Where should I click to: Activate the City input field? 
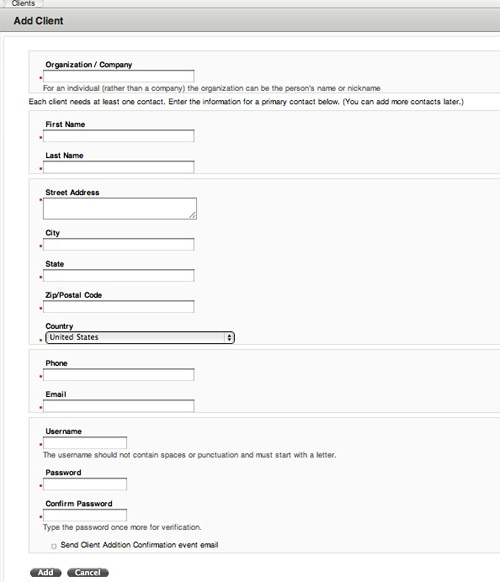118,245
